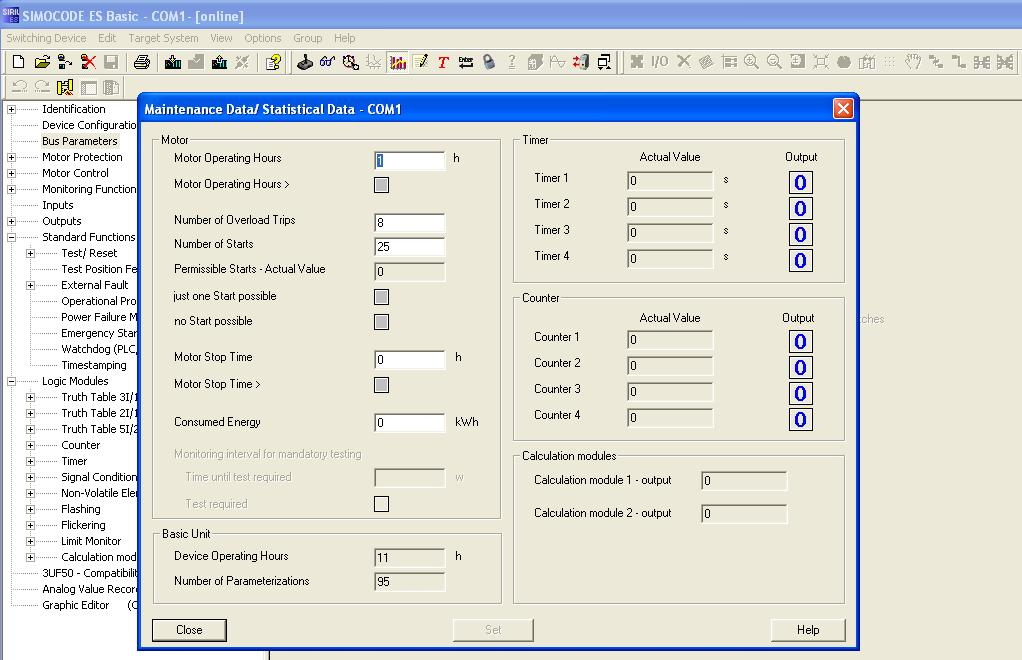Click the Close button in dialog
1022x660 pixels.
(189, 630)
